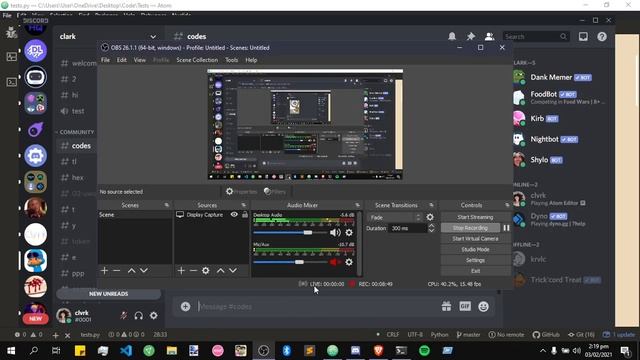Viewport: 640px width, 360px height.
Task: Toggle Discord member list icon
Action: point(489,36)
